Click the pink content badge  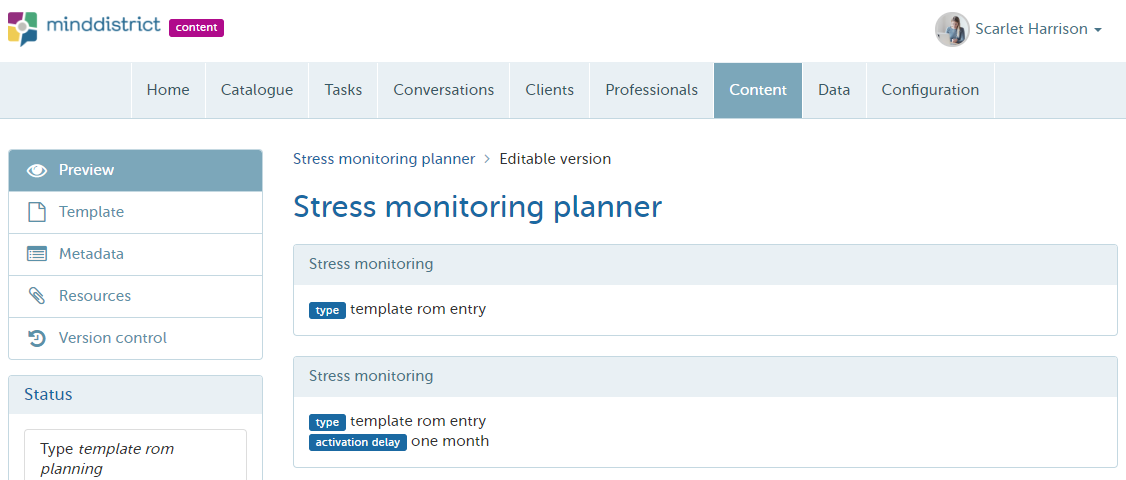click(x=196, y=27)
